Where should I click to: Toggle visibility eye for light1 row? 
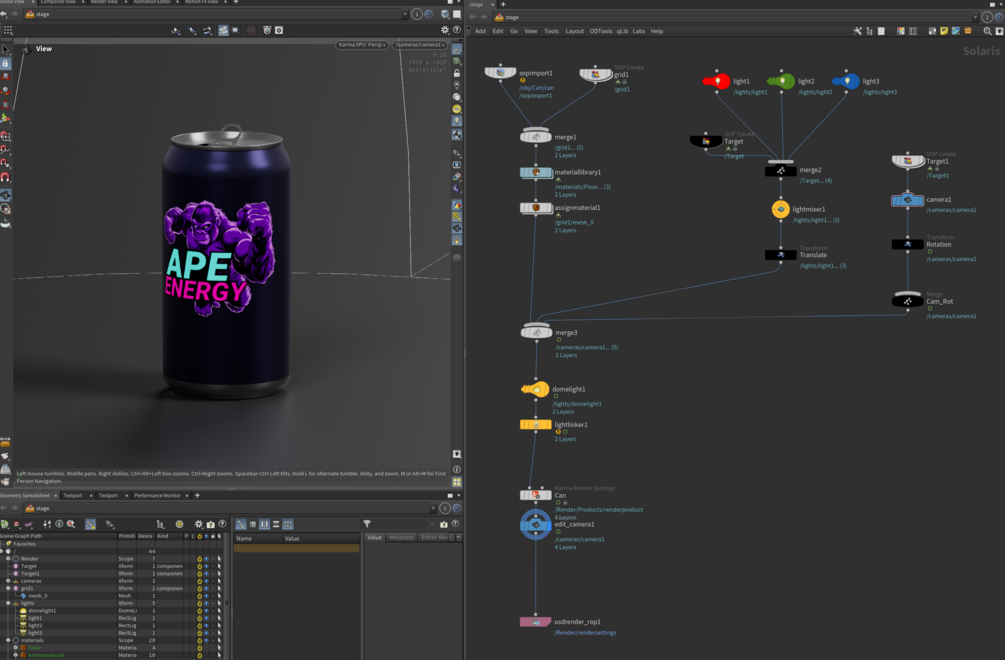[x=206, y=618]
